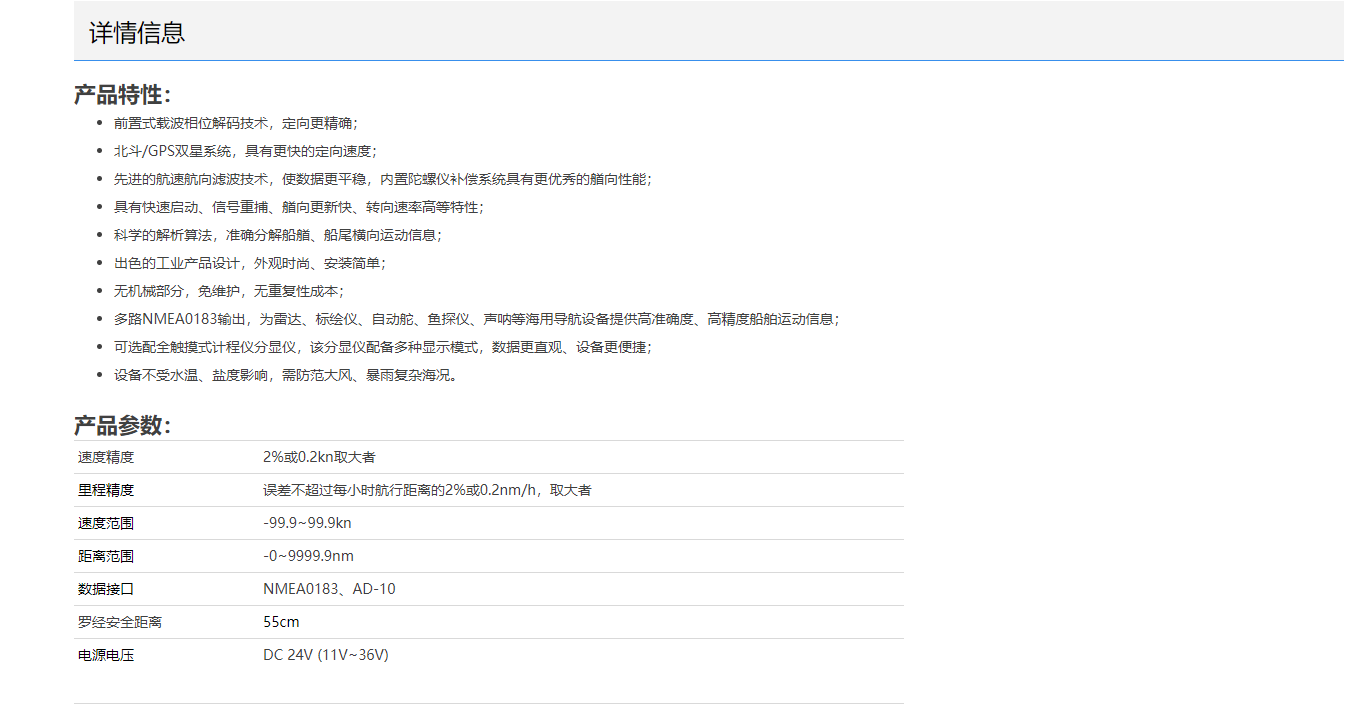Click bullet starting 科学的解析算法

(277, 235)
